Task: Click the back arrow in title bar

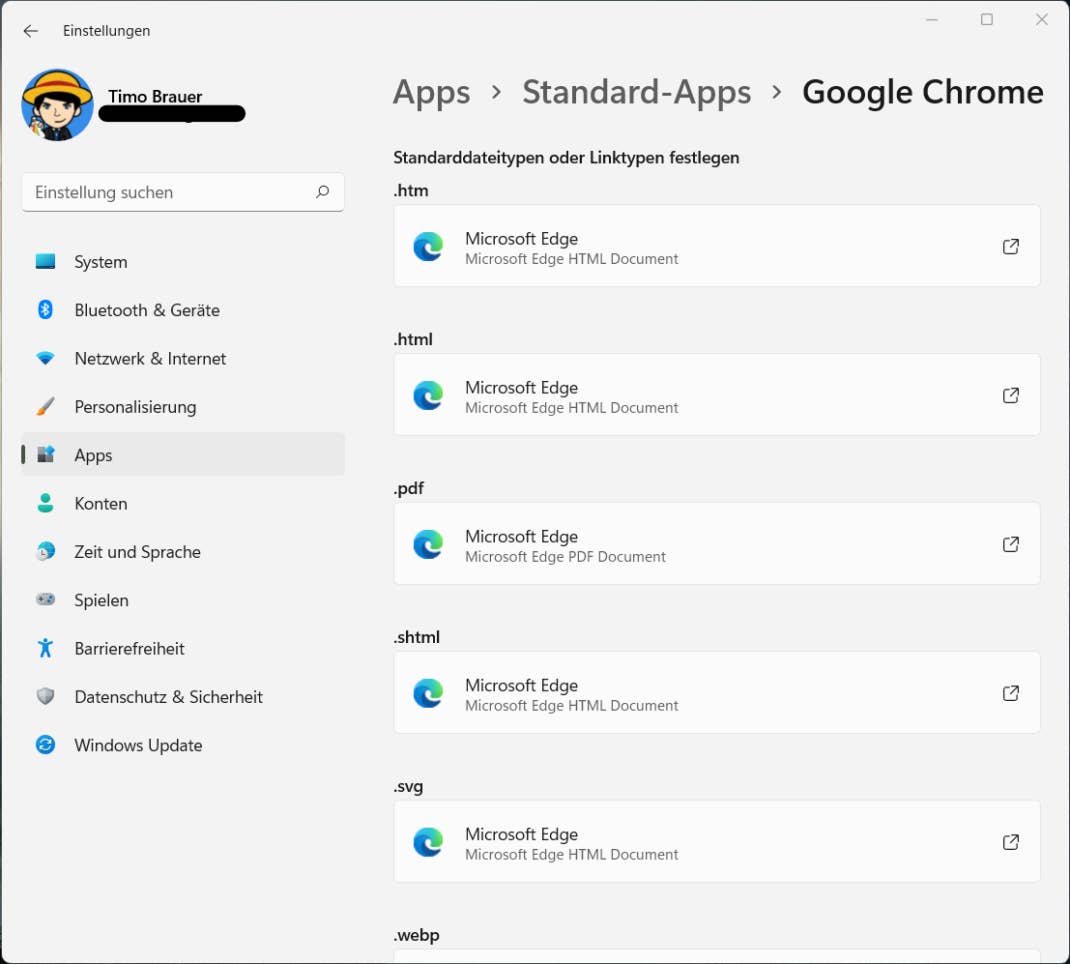Action: click(x=31, y=31)
